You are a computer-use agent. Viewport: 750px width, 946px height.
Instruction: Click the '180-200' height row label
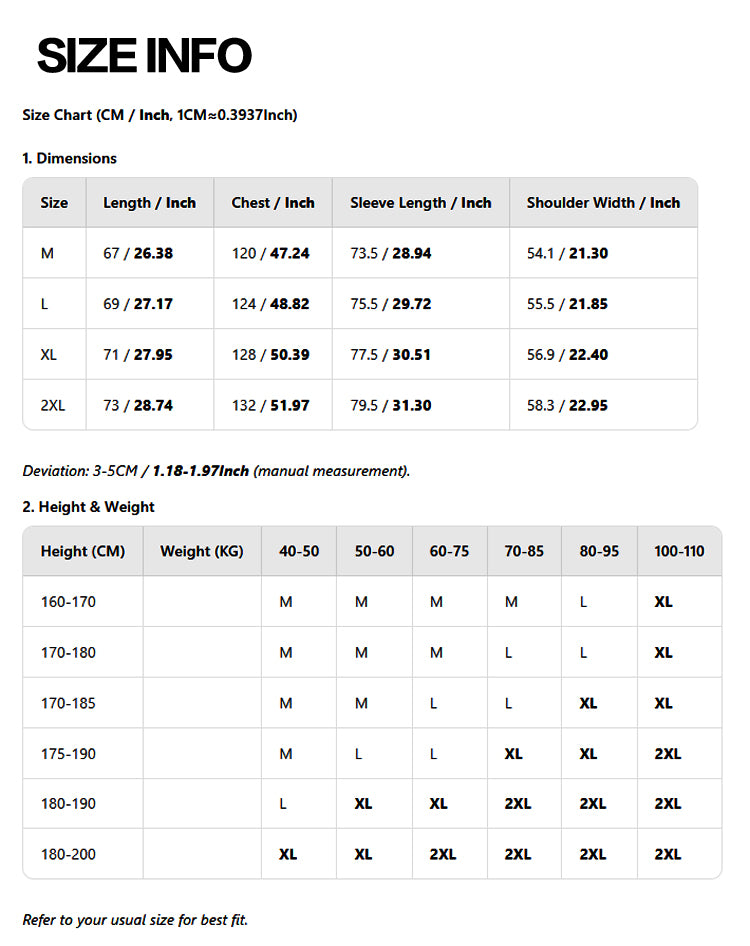(68, 855)
